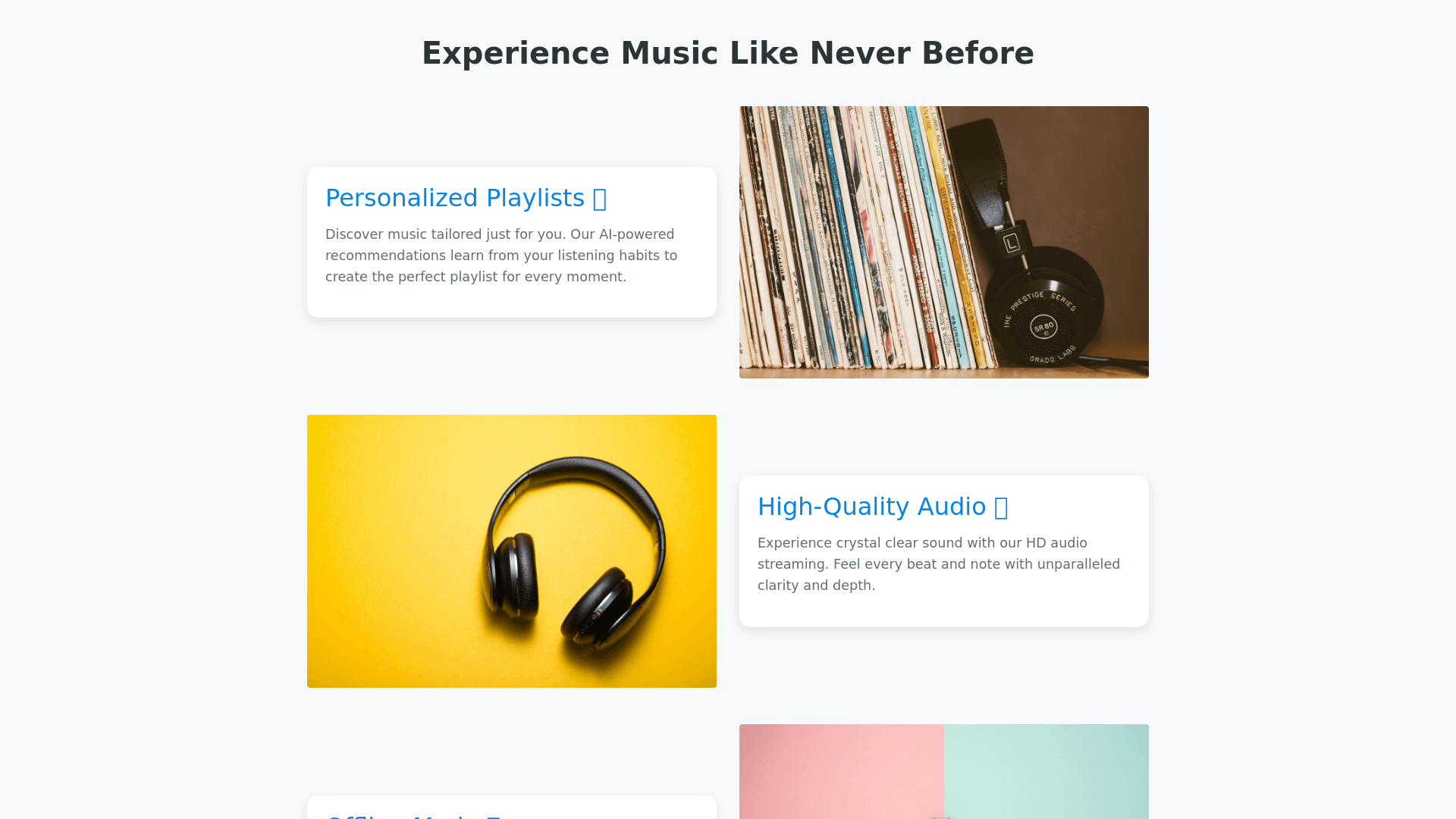Click the SR80 label on headphone earcup

1043,328
